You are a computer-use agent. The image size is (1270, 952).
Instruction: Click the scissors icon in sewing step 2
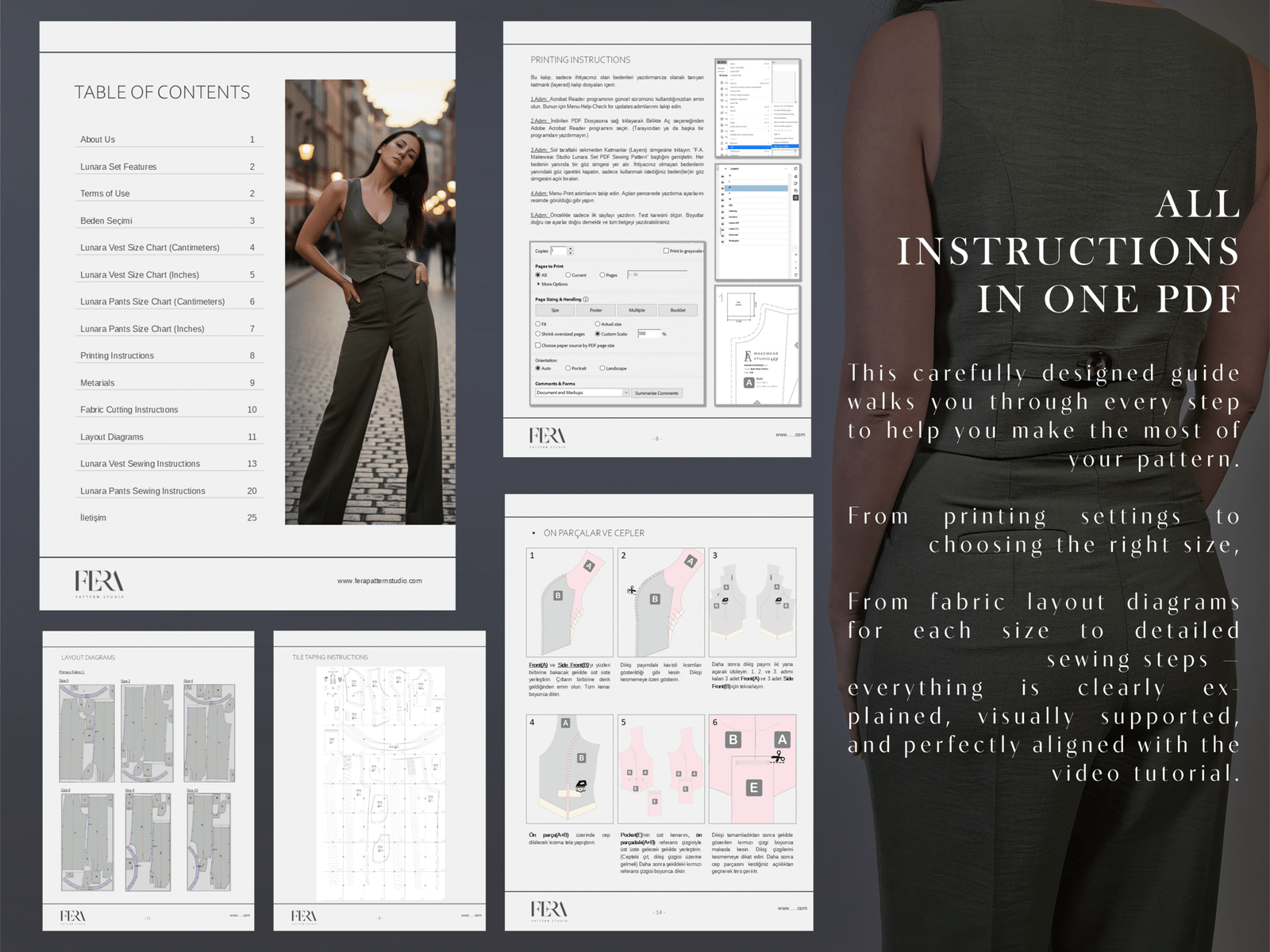click(x=631, y=589)
